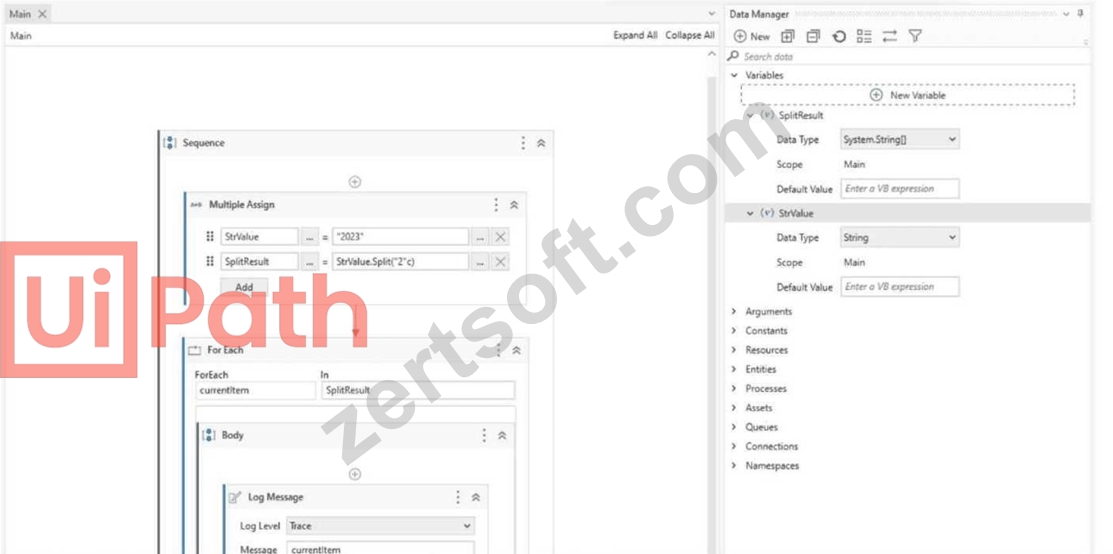The width and height of the screenshot is (1113, 554).
Task: Collapse the Body sequence container
Action: point(502,435)
